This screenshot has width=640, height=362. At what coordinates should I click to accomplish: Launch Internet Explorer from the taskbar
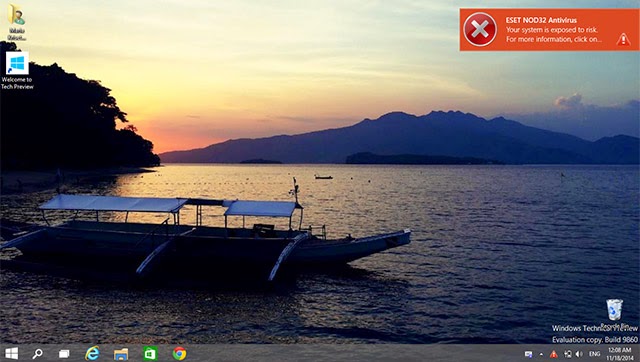(92, 353)
